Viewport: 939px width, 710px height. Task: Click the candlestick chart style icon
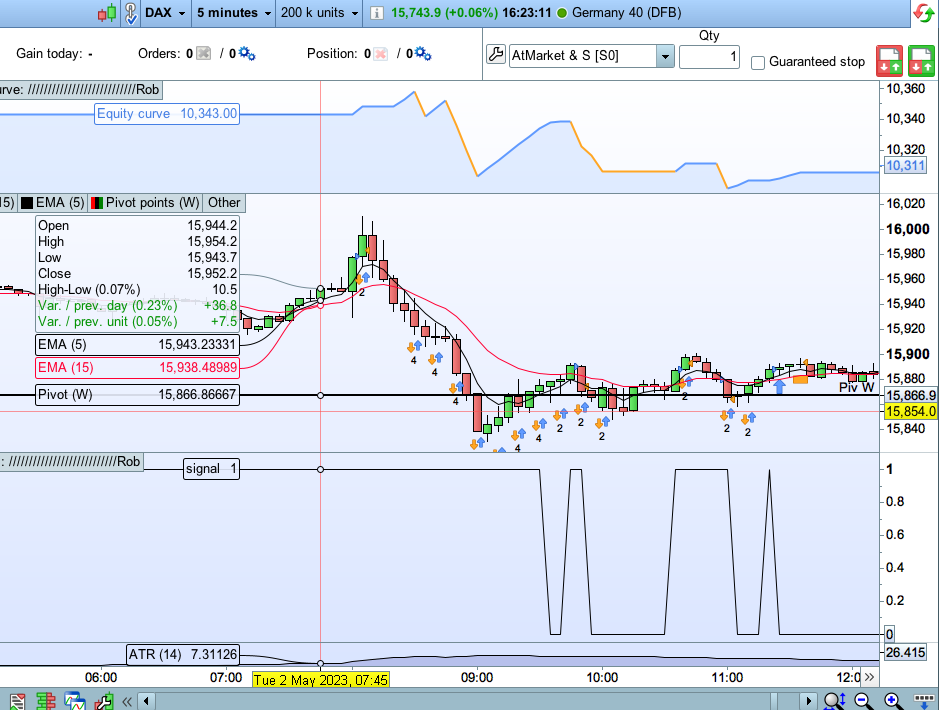tap(107, 13)
